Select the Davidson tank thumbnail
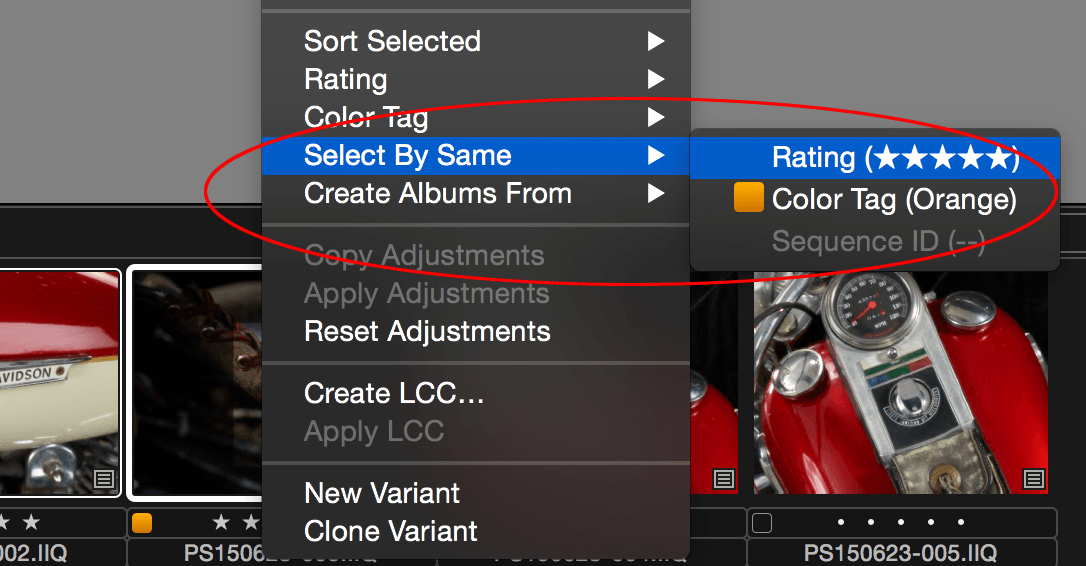 [x=60, y=382]
